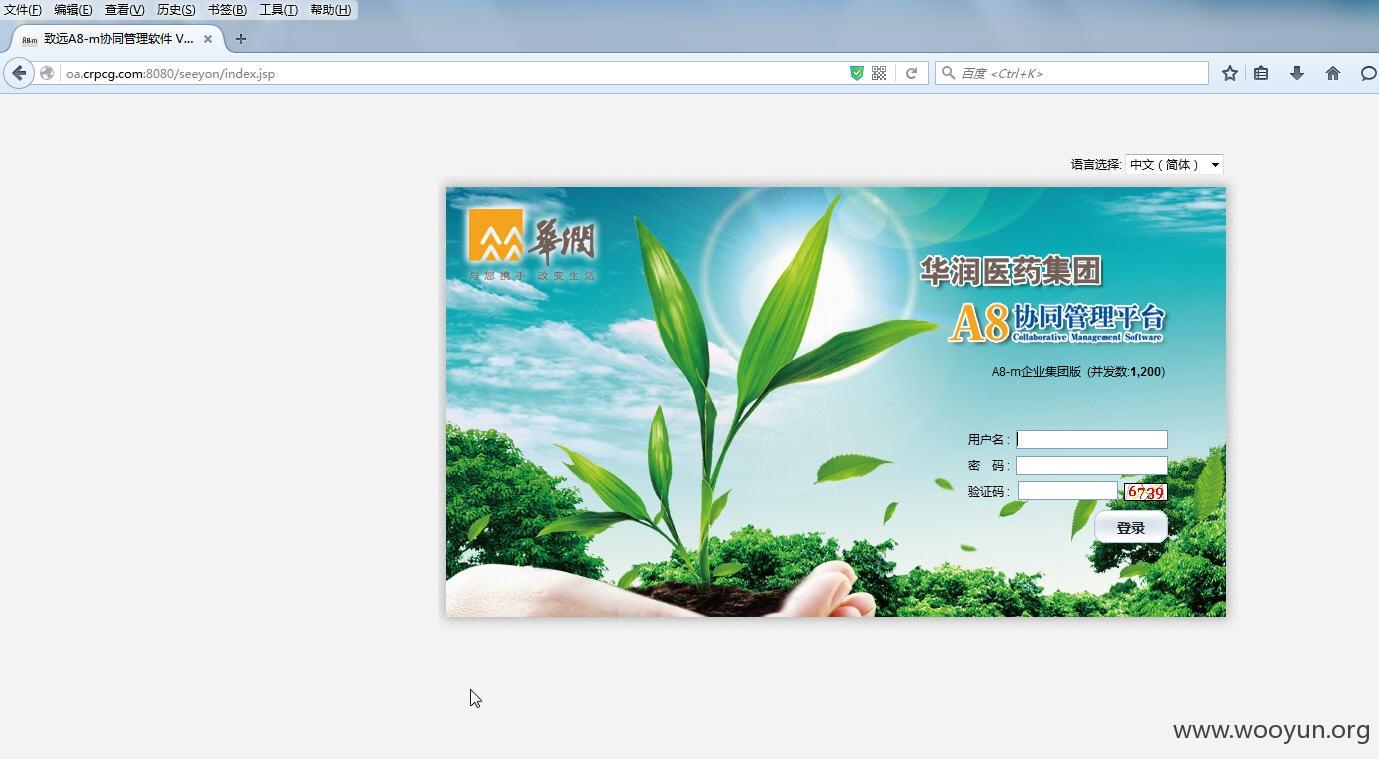This screenshot has width=1379, height=759.
Task: Open the 文件(F) menu
Action: 23,10
